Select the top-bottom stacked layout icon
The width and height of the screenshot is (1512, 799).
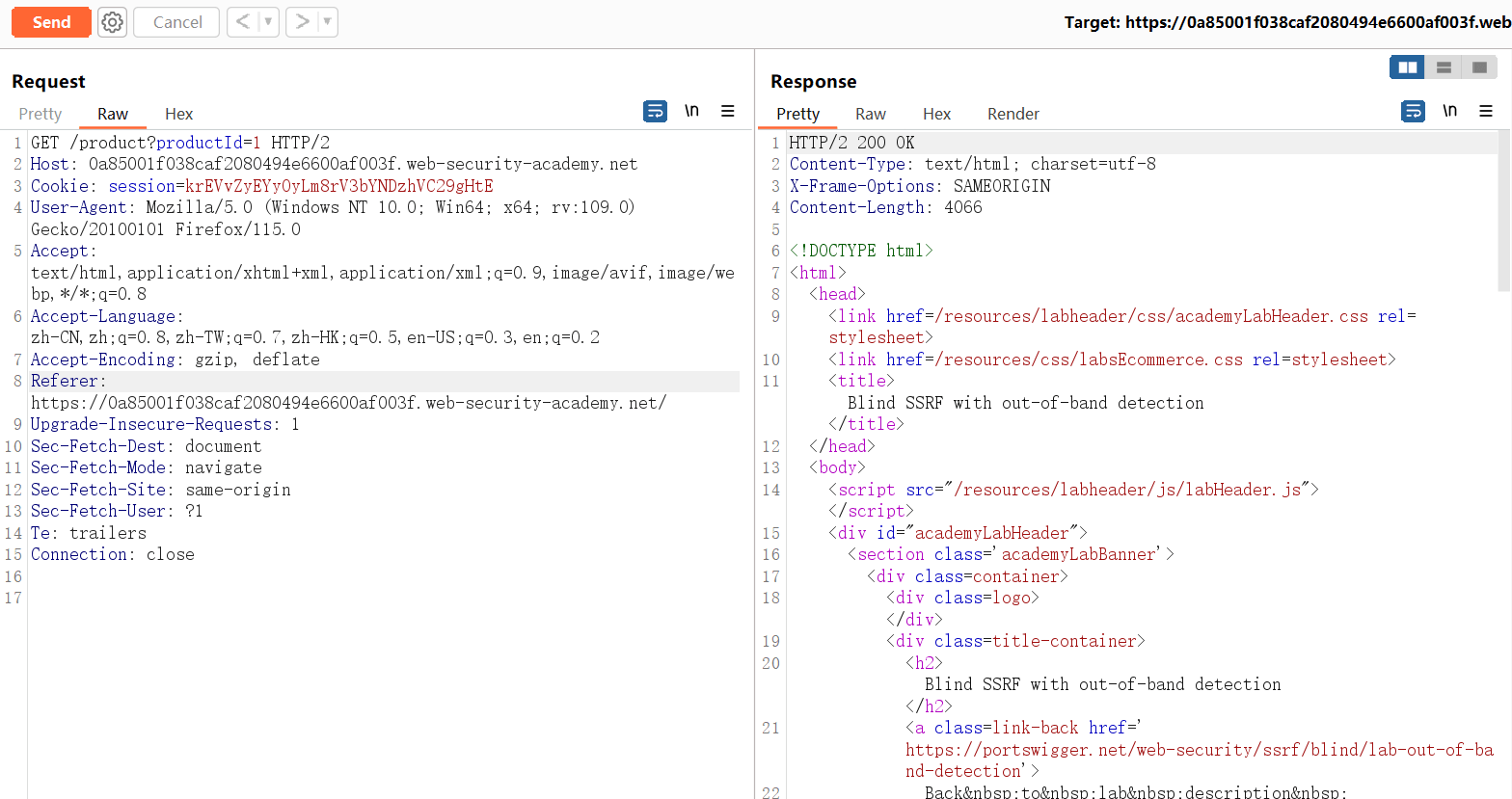click(1444, 67)
